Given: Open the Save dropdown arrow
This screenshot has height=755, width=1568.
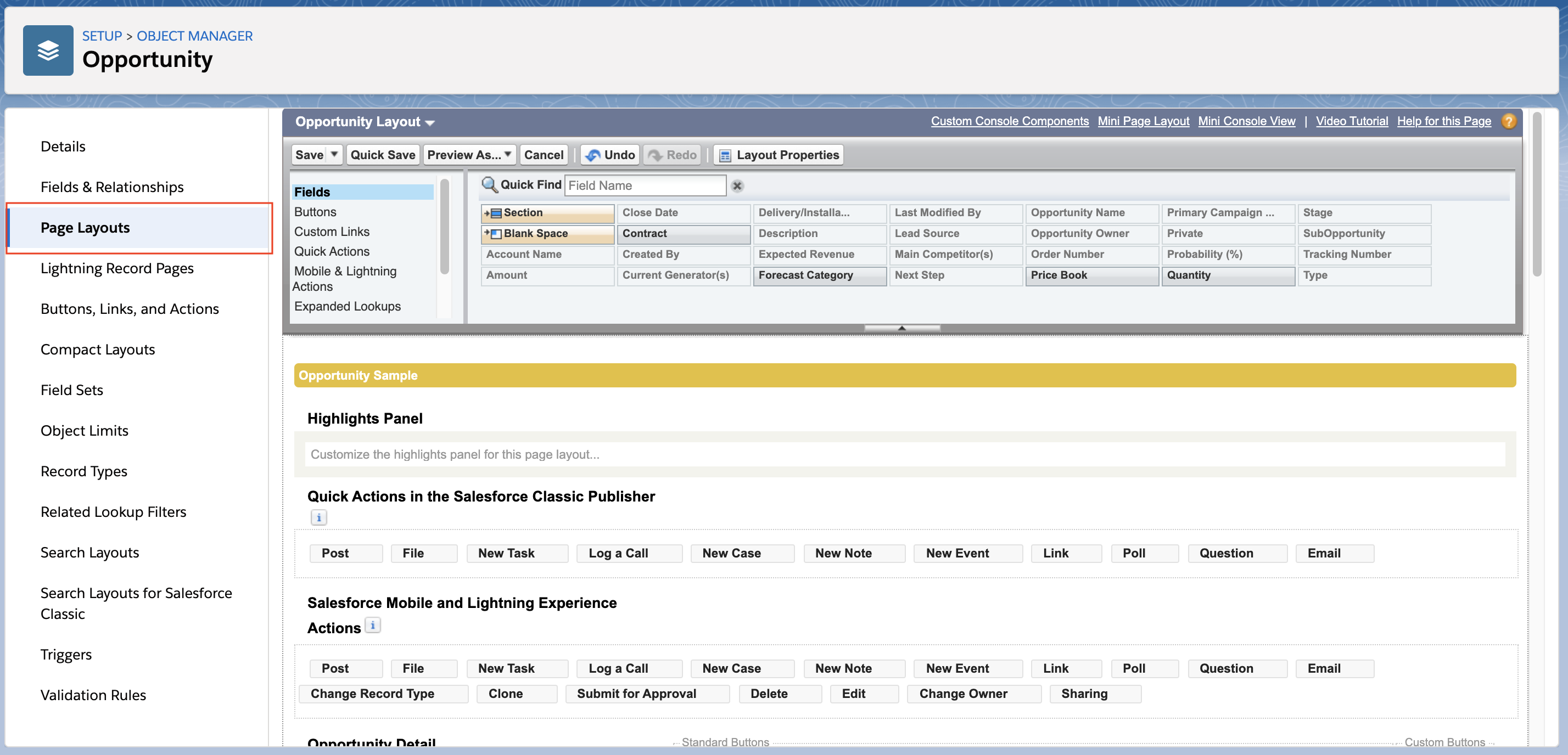Looking at the screenshot, I should coord(334,155).
